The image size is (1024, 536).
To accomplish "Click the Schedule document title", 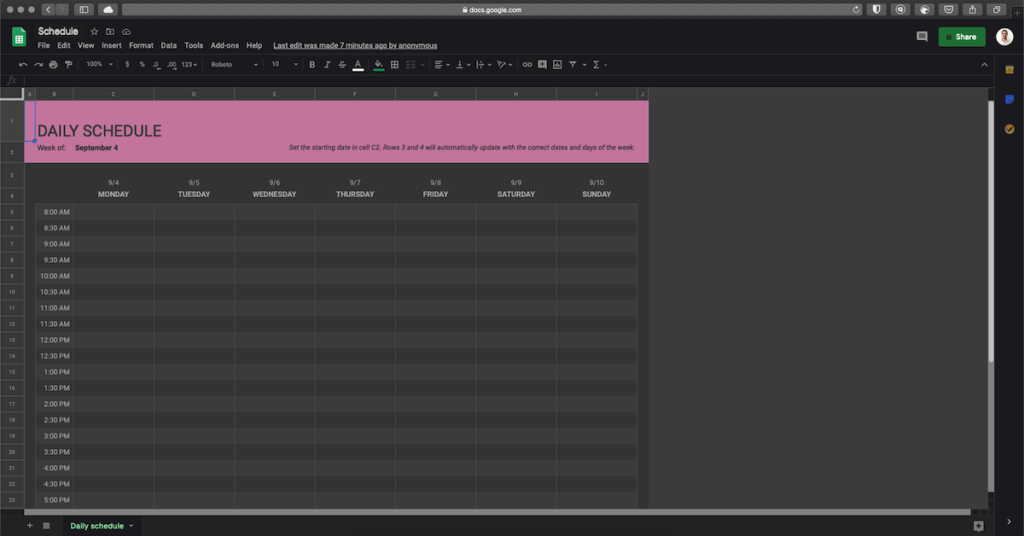I will (58, 31).
